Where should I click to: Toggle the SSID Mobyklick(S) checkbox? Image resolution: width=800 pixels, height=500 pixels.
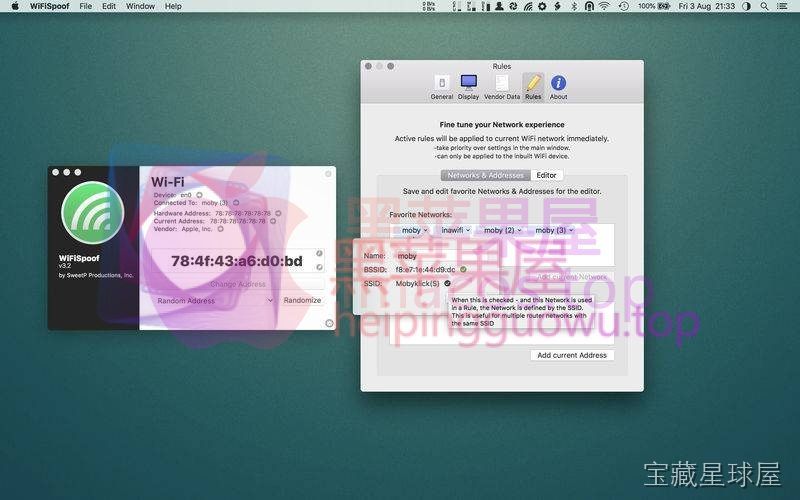(x=447, y=283)
